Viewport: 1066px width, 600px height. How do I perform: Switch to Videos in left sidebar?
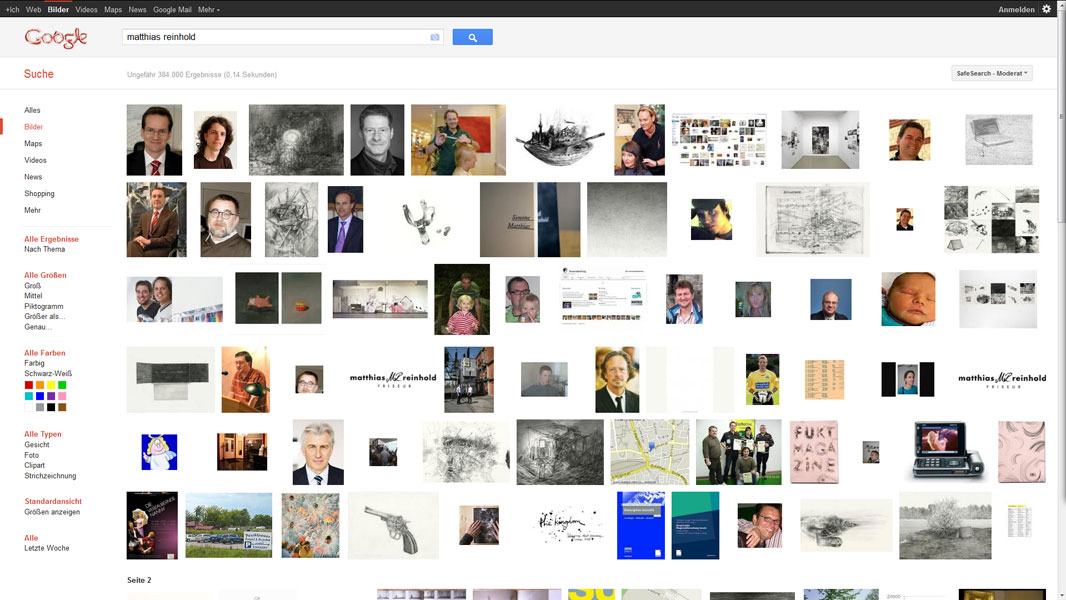35,160
